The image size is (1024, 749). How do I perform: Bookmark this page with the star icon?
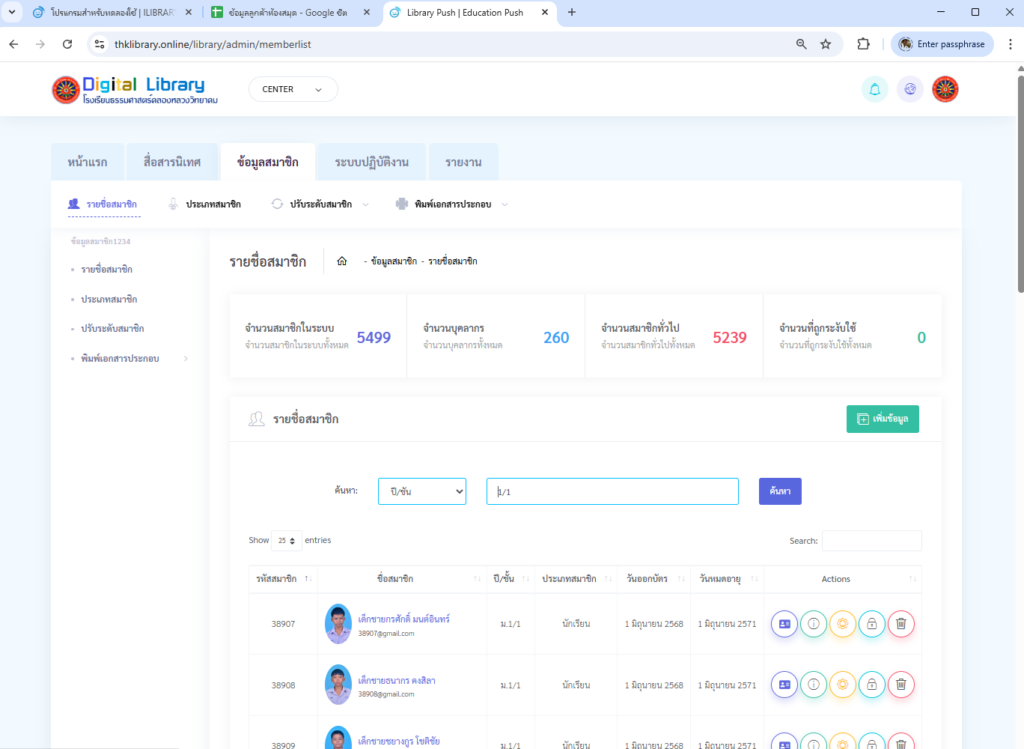pyautogui.click(x=826, y=44)
